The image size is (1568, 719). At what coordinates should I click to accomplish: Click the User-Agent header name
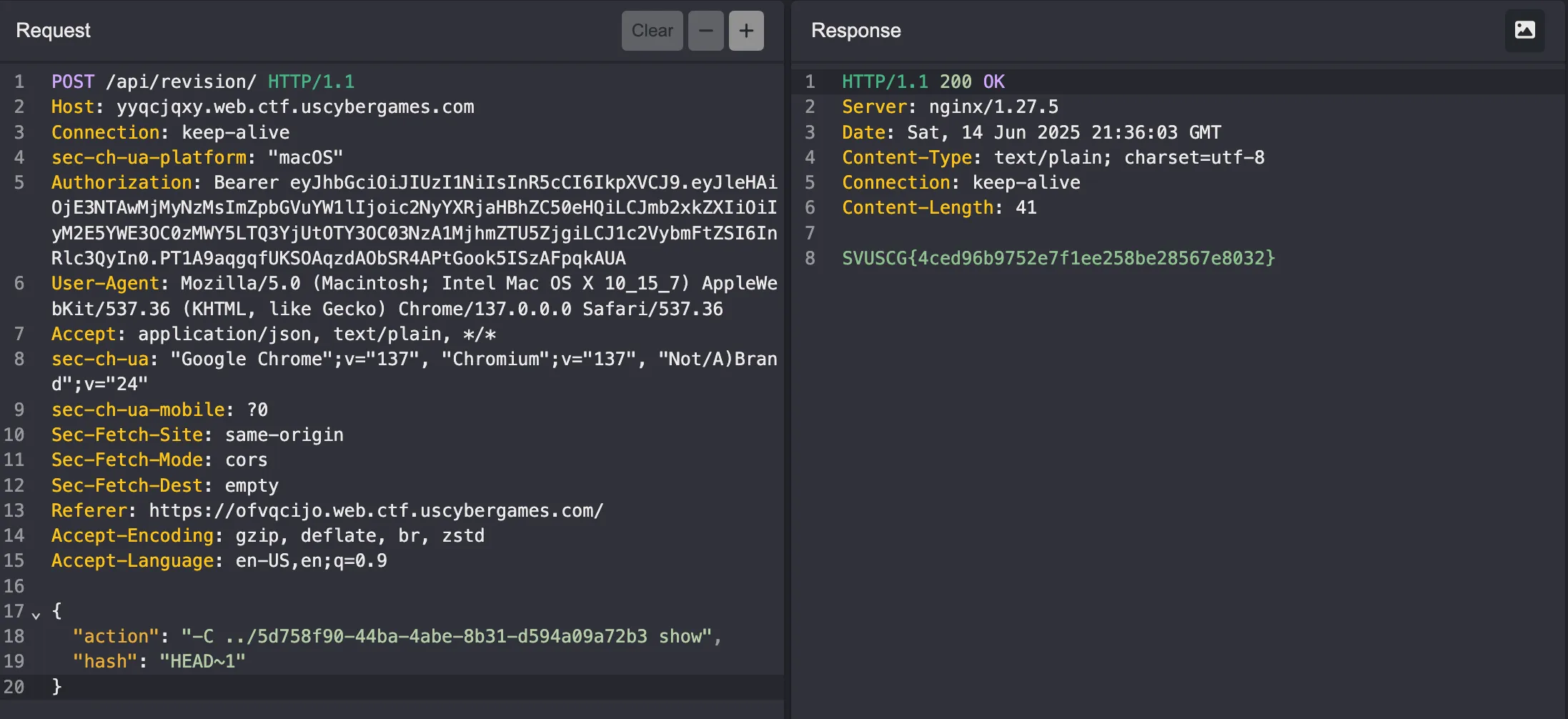[105, 284]
